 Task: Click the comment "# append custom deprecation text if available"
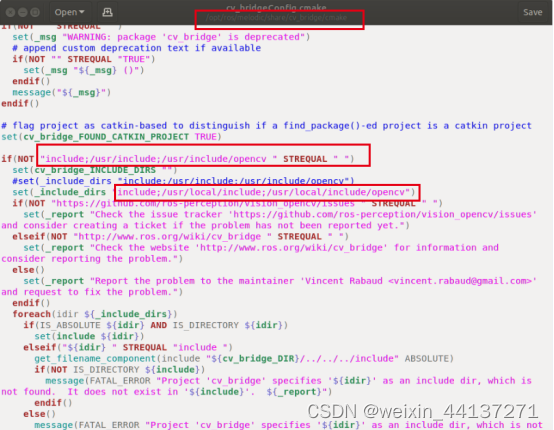[x=136, y=48]
